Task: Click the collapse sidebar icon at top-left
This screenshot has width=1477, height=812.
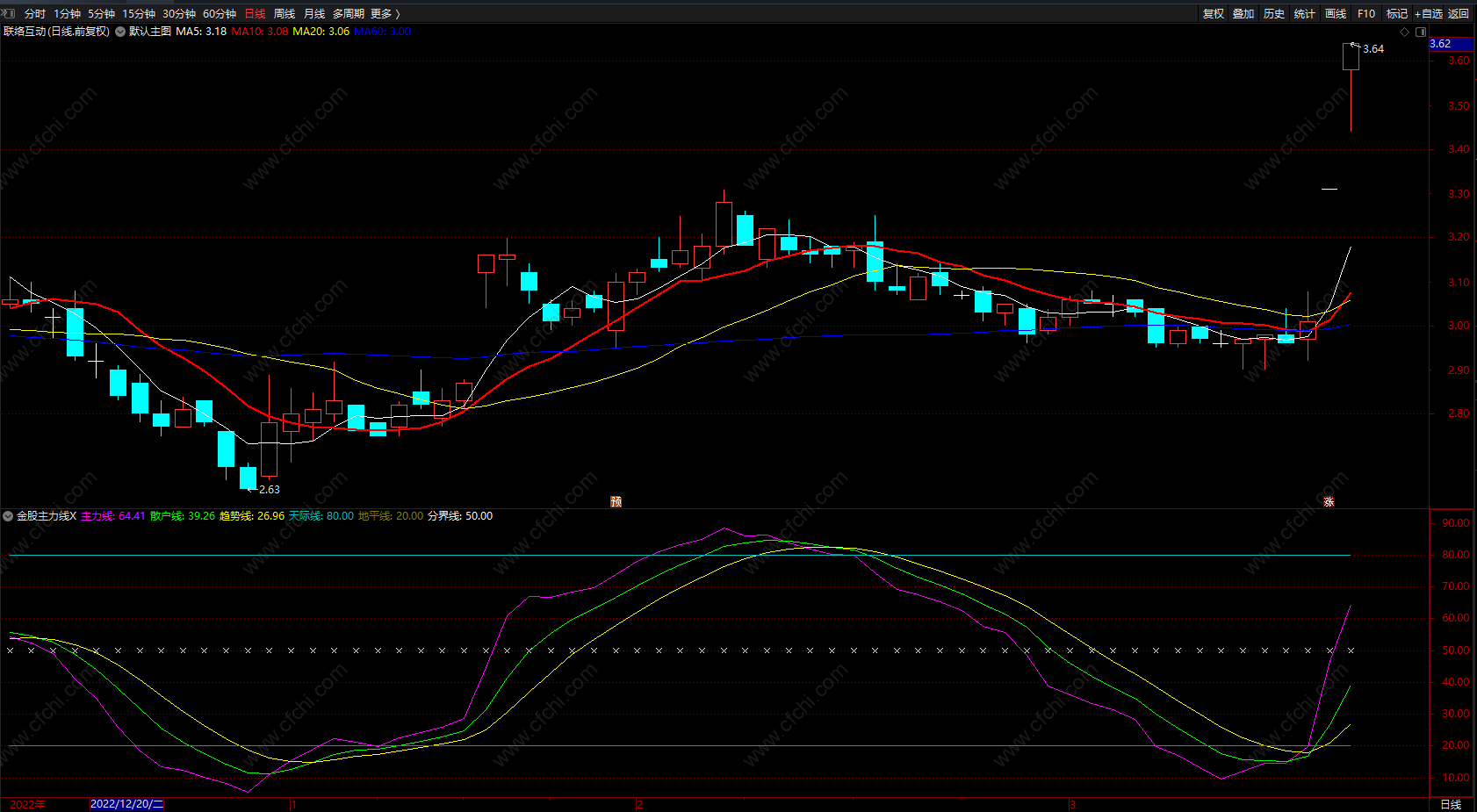Action: coord(9,13)
